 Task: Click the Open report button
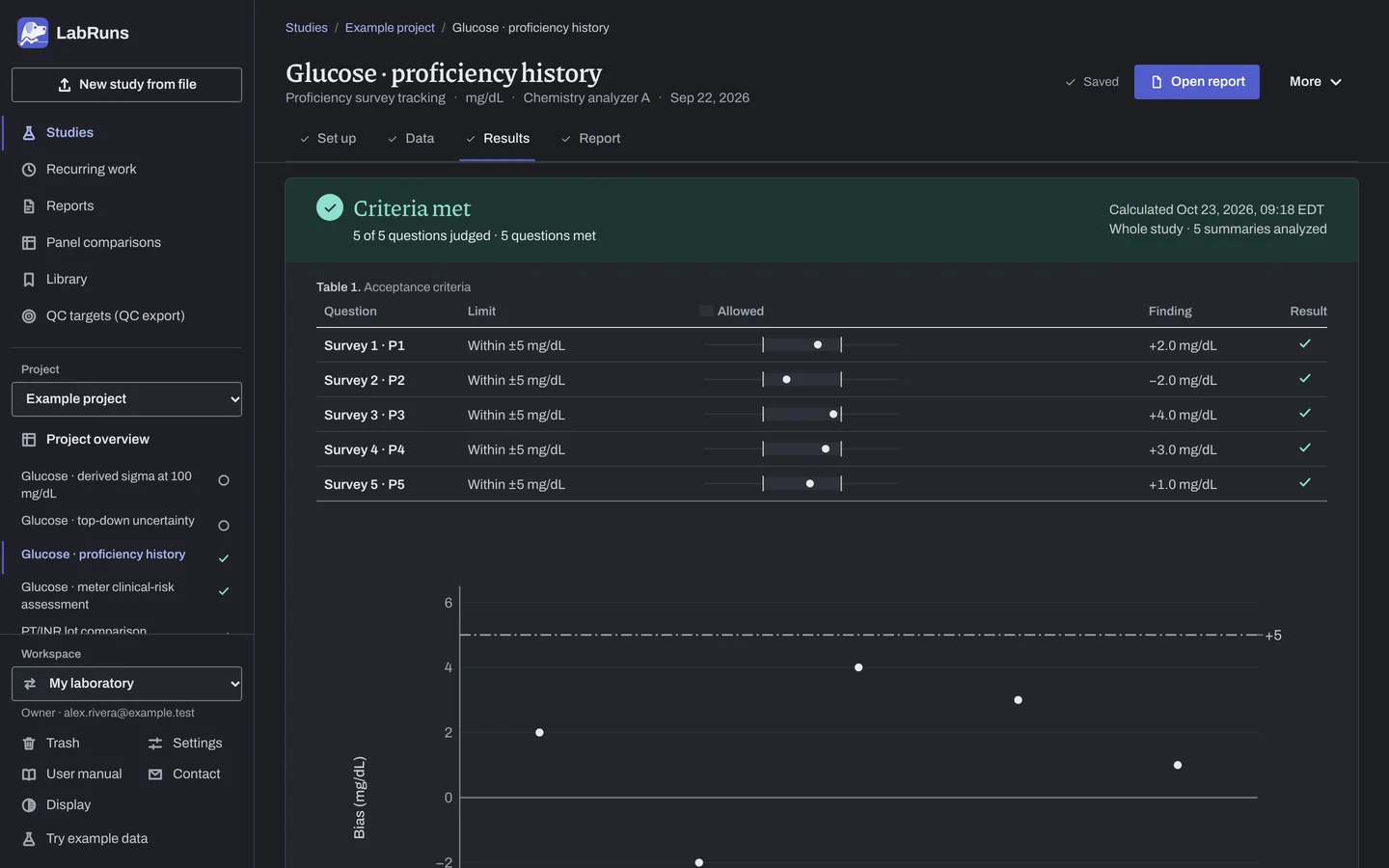[1197, 82]
